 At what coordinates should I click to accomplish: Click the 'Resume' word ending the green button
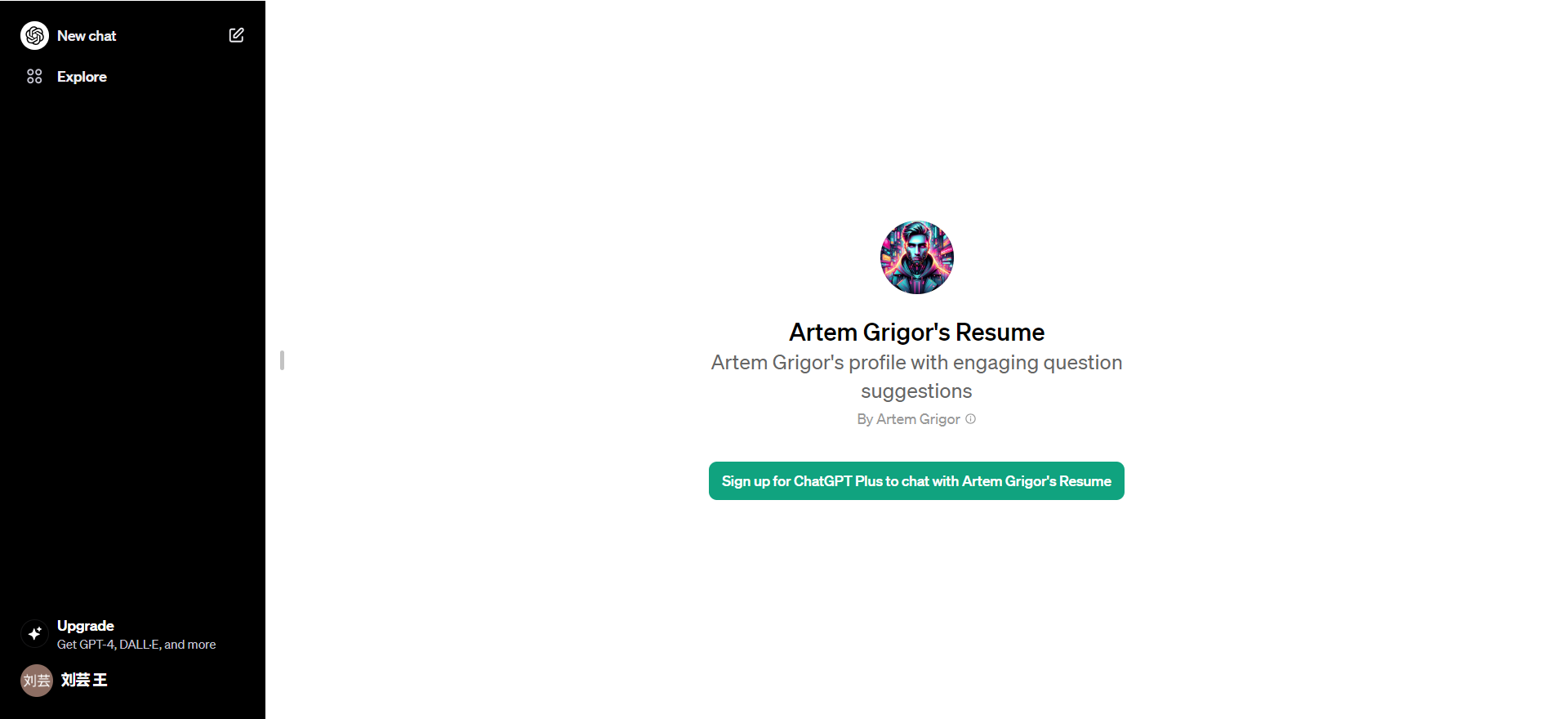1085,481
